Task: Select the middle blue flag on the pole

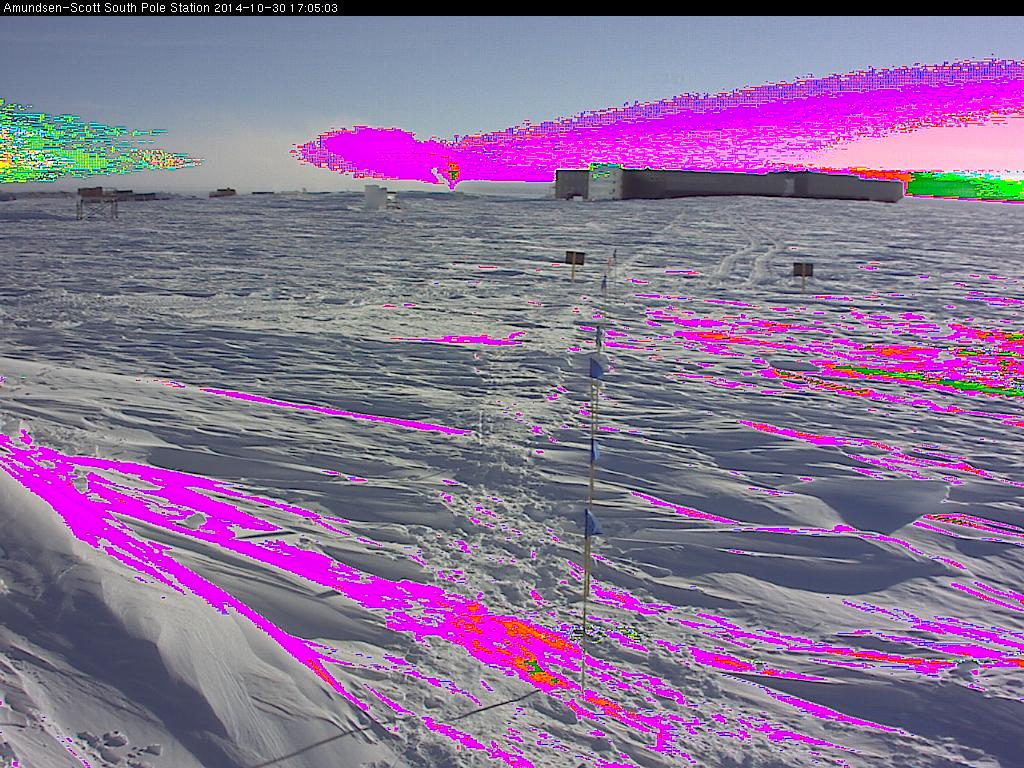Action: [594, 451]
